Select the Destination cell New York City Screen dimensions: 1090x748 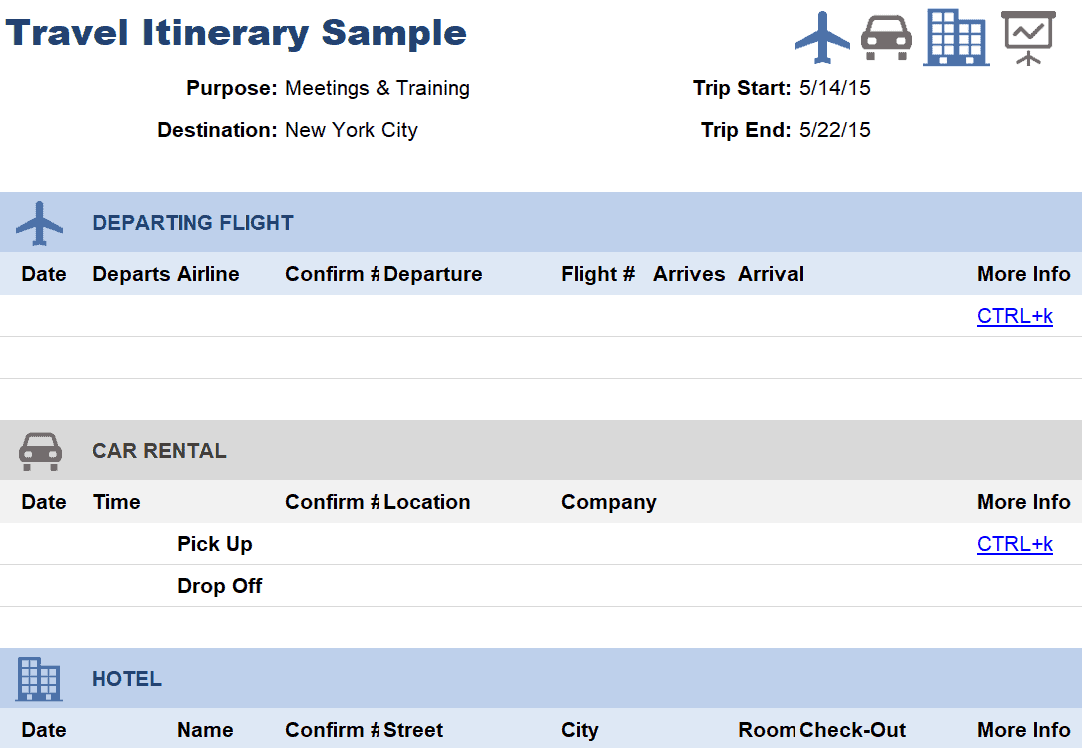351,130
